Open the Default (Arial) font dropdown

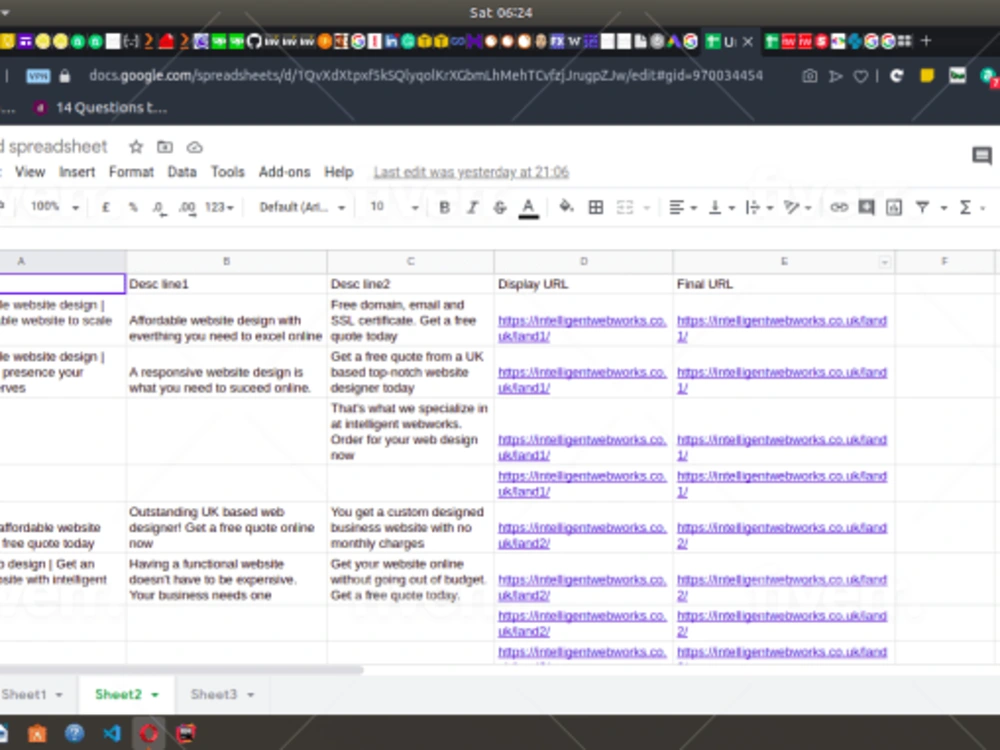302,207
